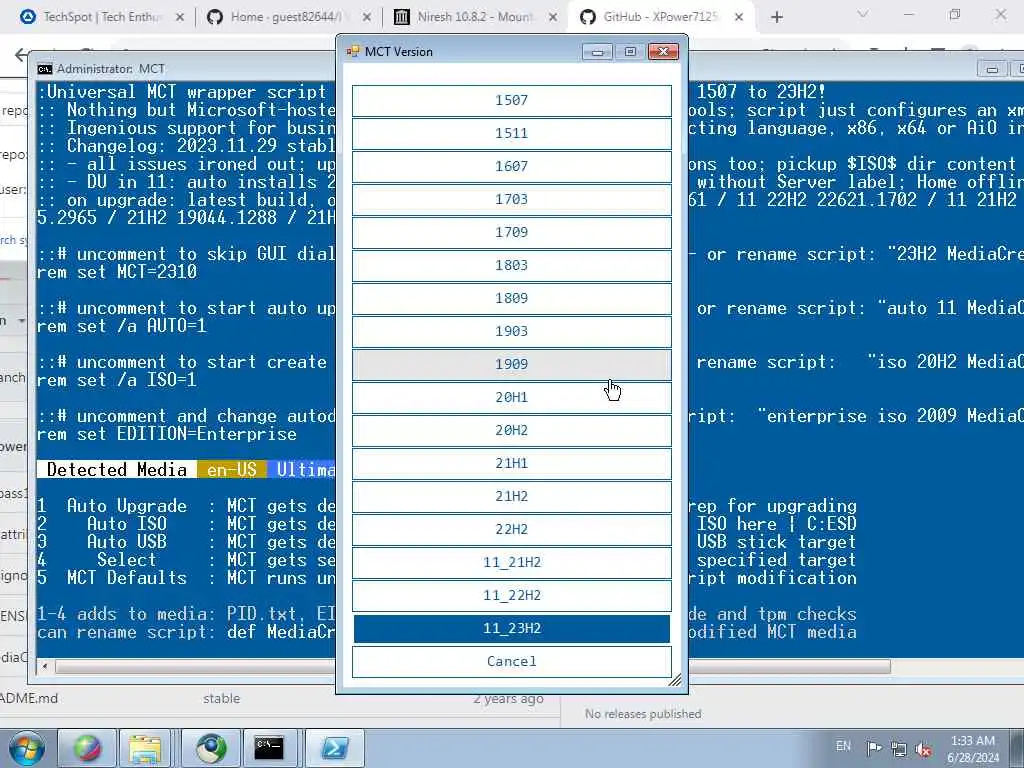Click the 'en-US' yellow label in console
The width and height of the screenshot is (1024, 768).
tap(232, 470)
